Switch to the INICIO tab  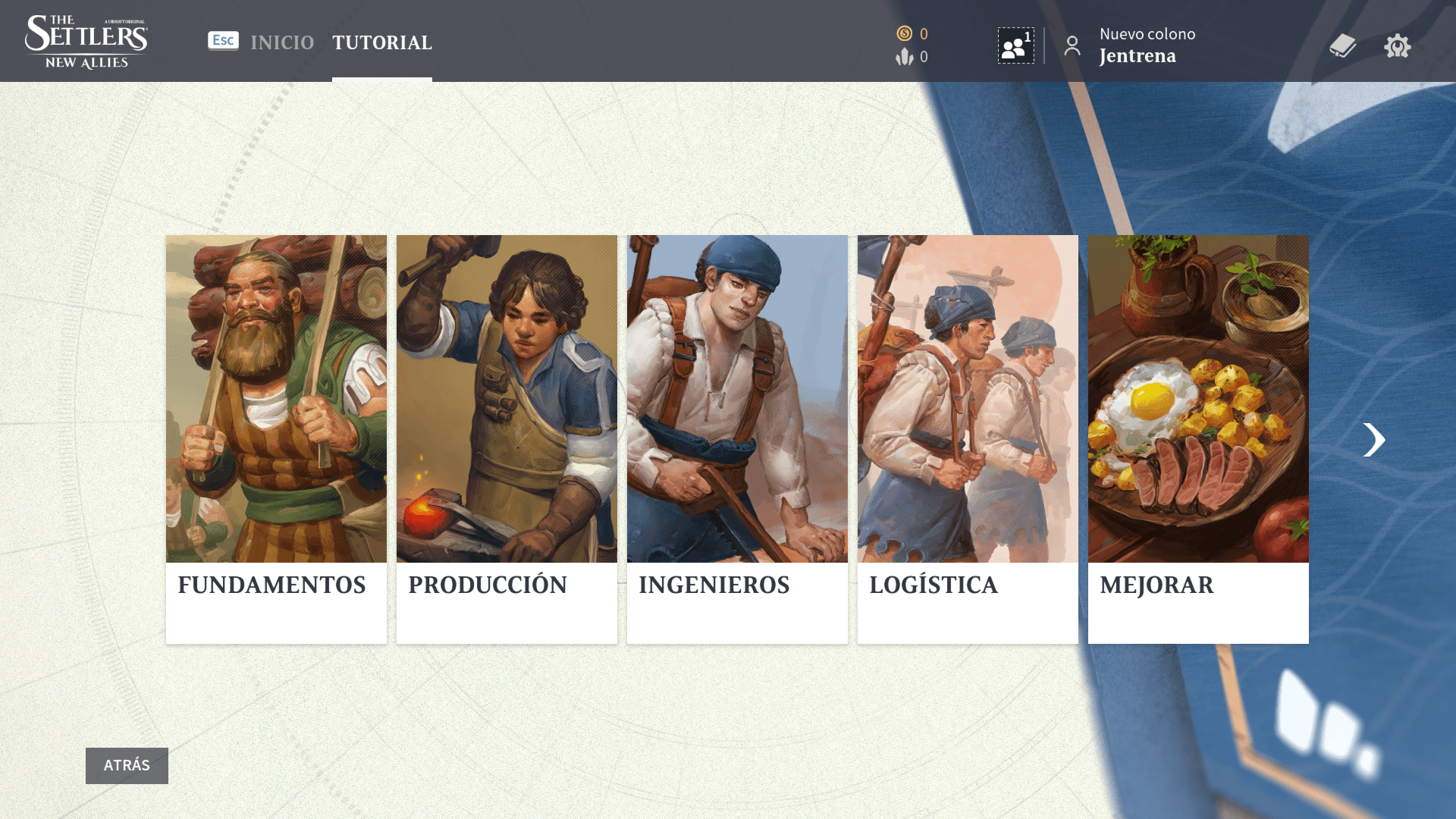point(282,42)
